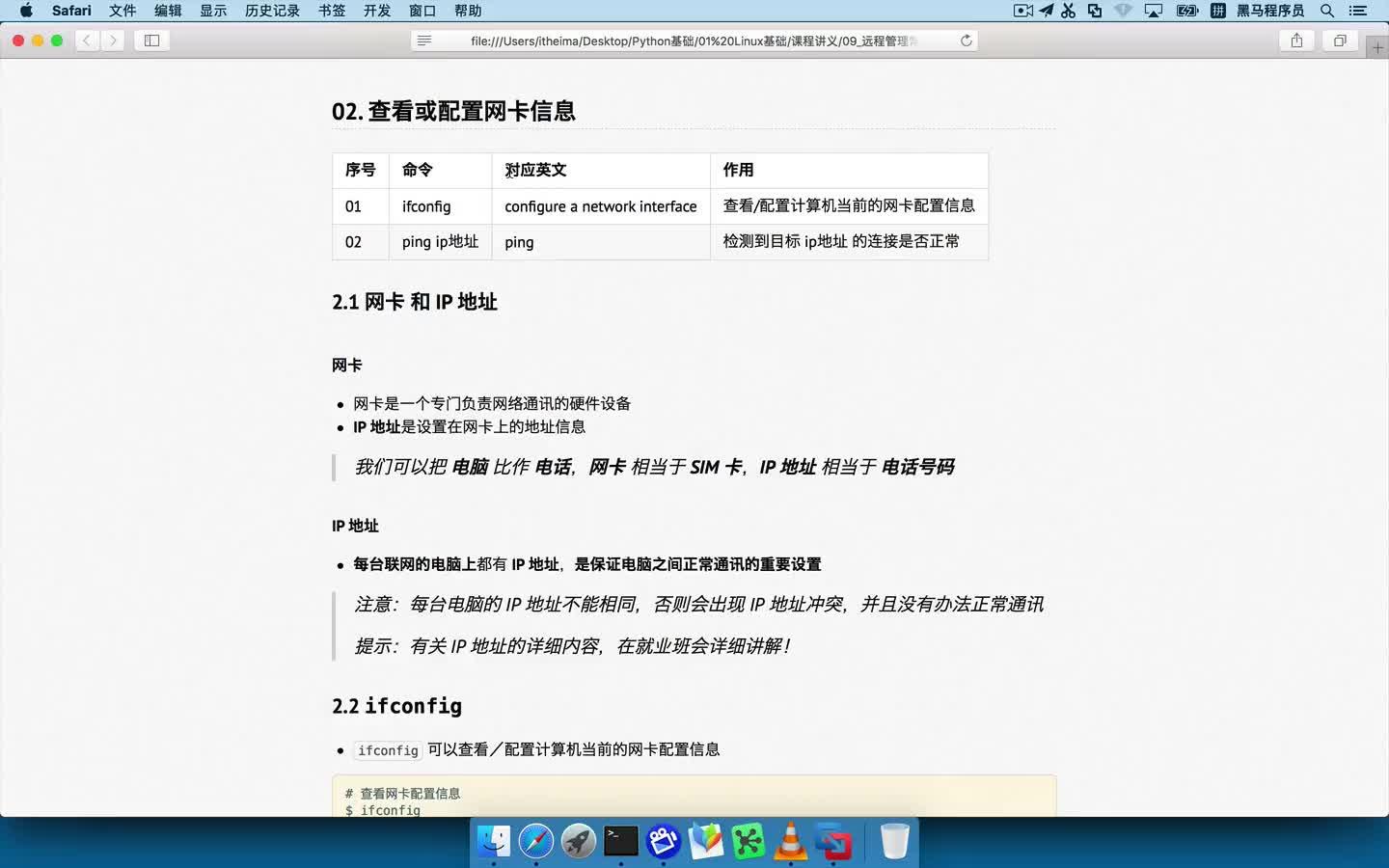Click the heading 2.1 网卡 和 IP 地址
1389x868 pixels.
(x=415, y=302)
